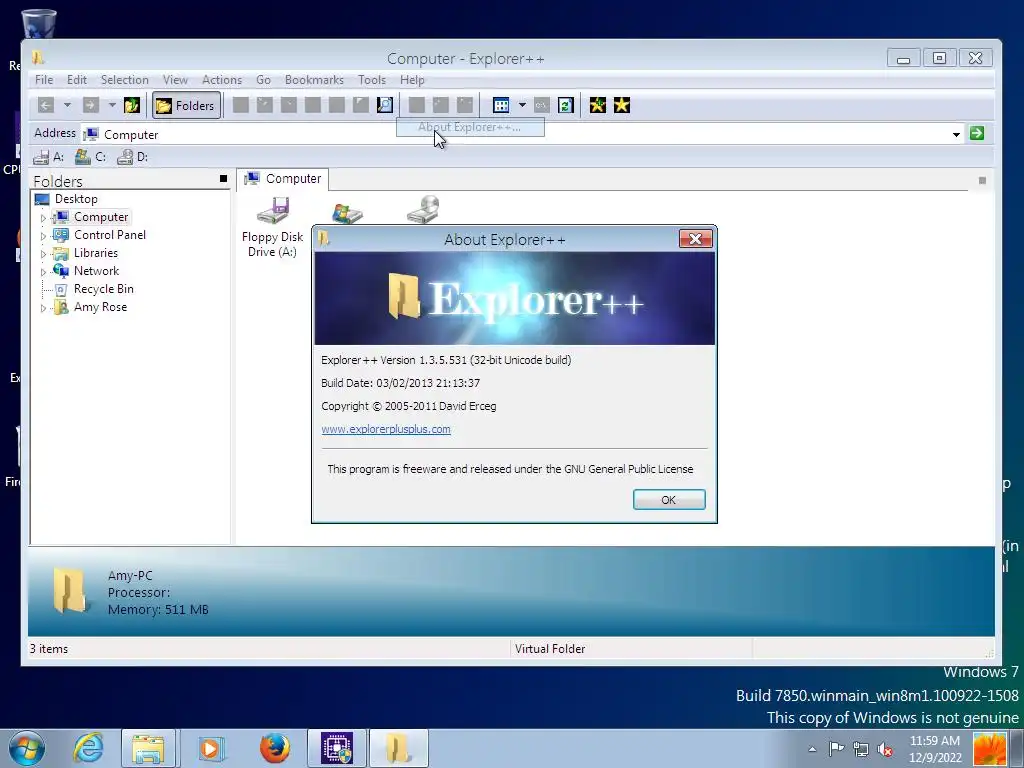1024x768 pixels.
Task: Select drive C: in drives bar
Action: click(x=90, y=157)
